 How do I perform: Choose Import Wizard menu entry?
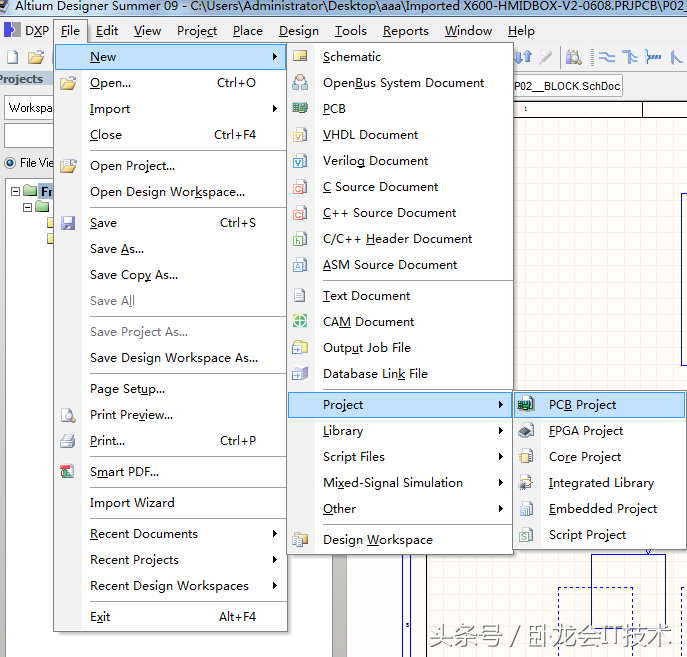point(171,502)
